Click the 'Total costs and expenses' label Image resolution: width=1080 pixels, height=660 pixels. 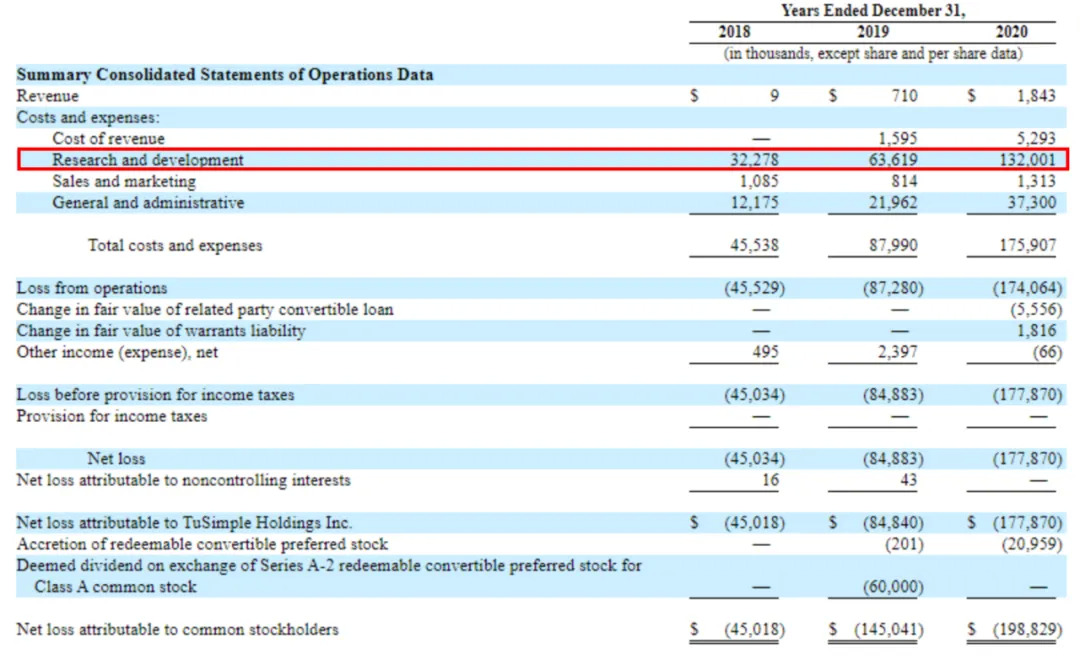coord(175,245)
